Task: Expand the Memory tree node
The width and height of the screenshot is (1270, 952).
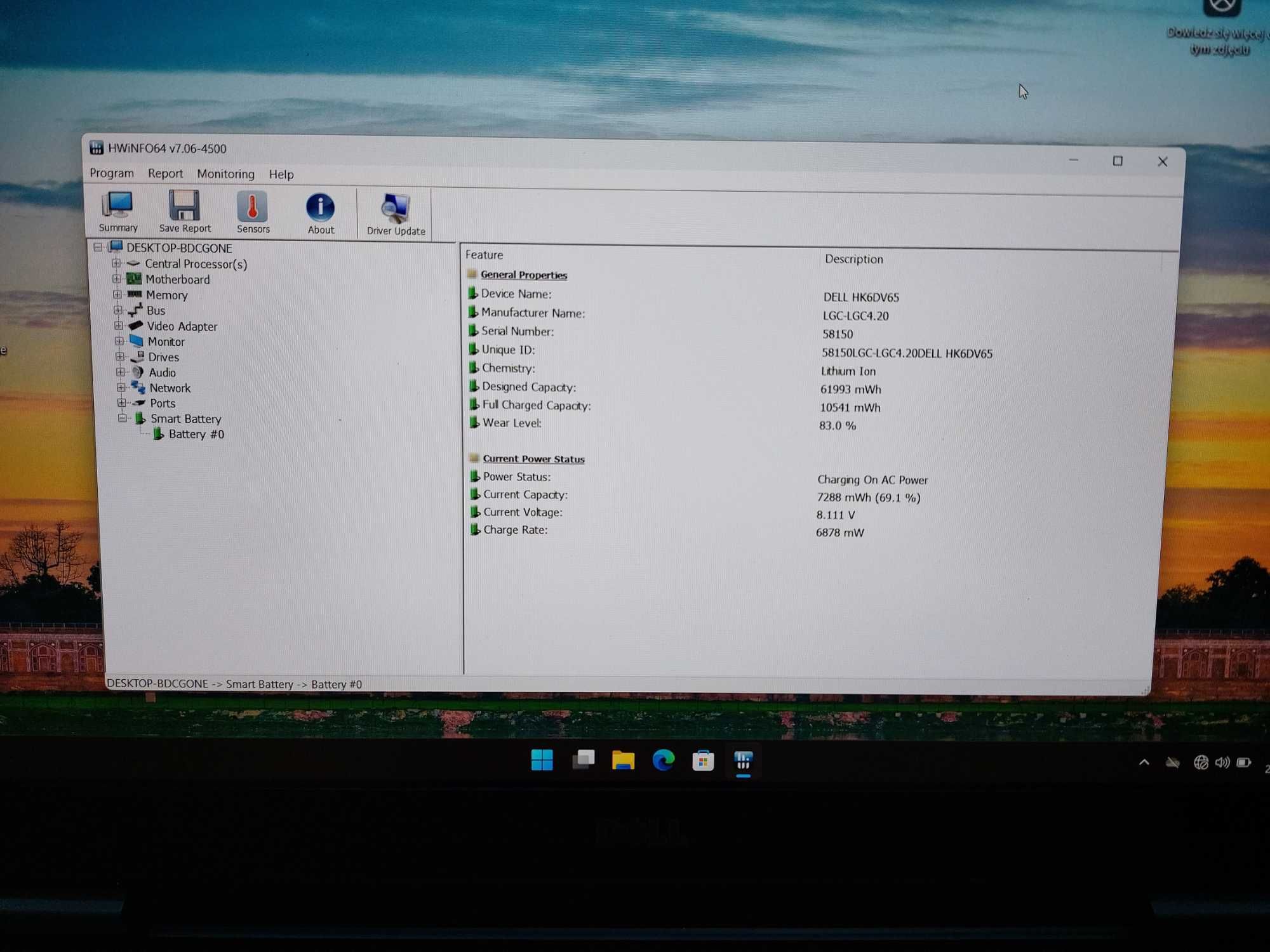Action: [x=117, y=294]
